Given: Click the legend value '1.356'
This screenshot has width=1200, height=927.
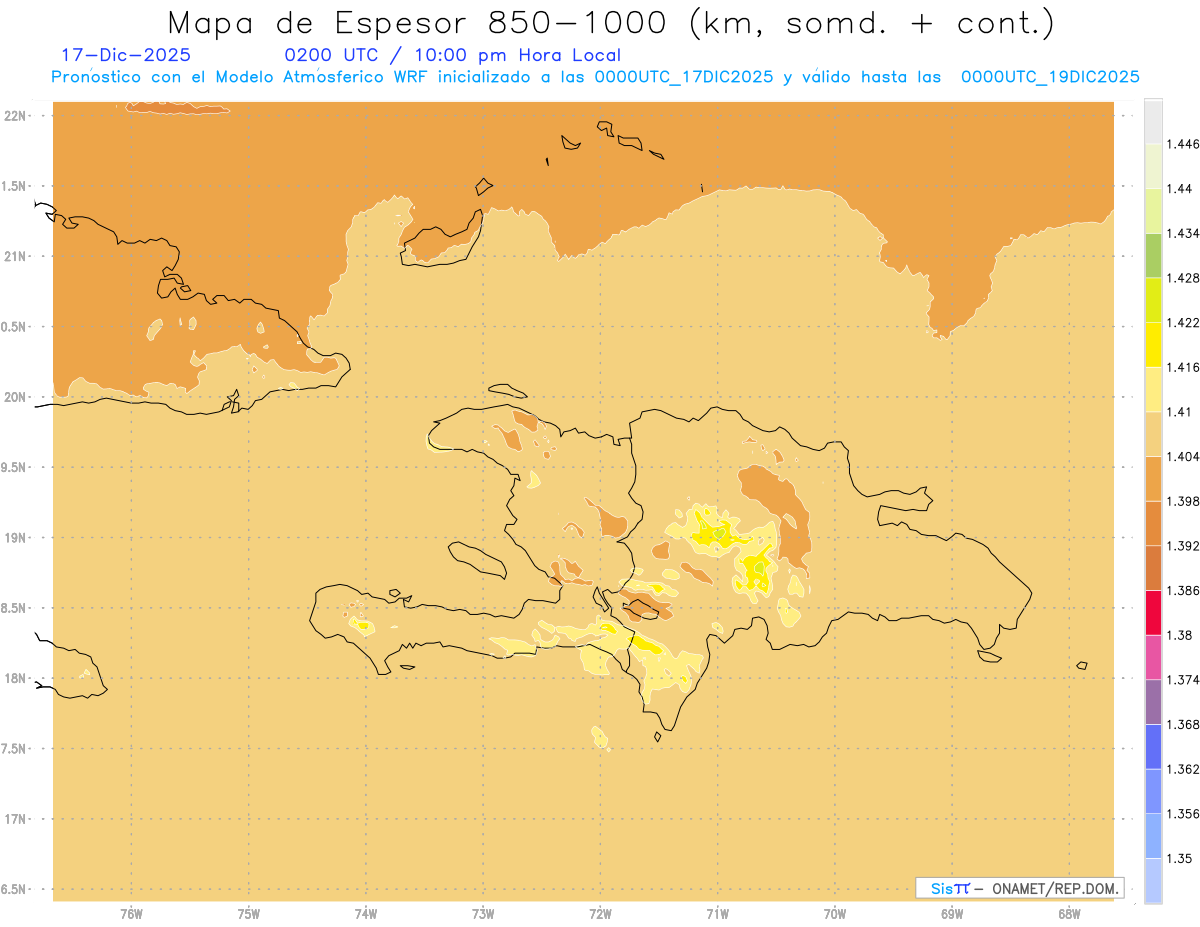Looking at the screenshot, I should (1184, 814).
